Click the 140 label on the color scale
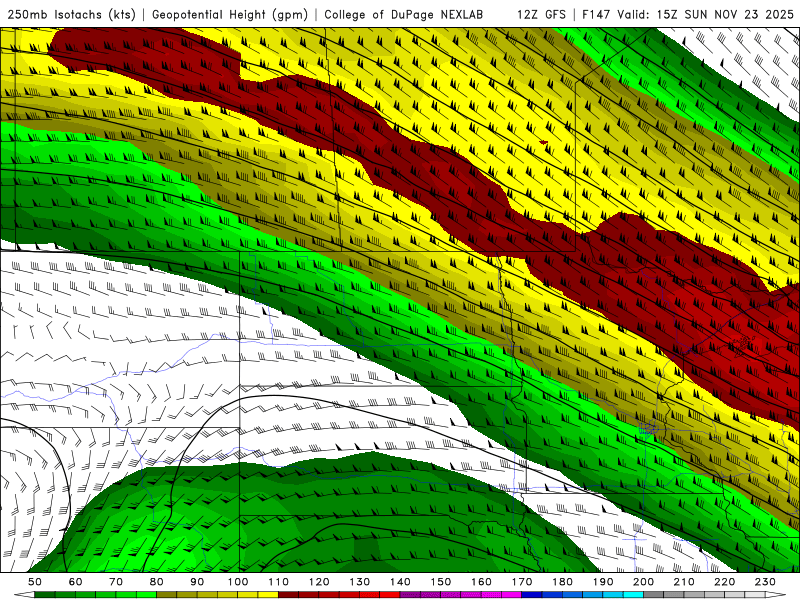 400,582
